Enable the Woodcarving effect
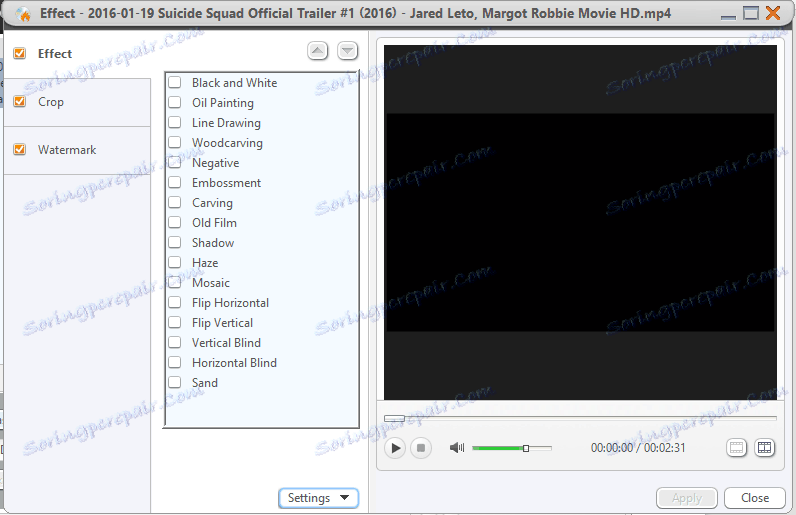The width and height of the screenshot is (796, 515). 175,142
